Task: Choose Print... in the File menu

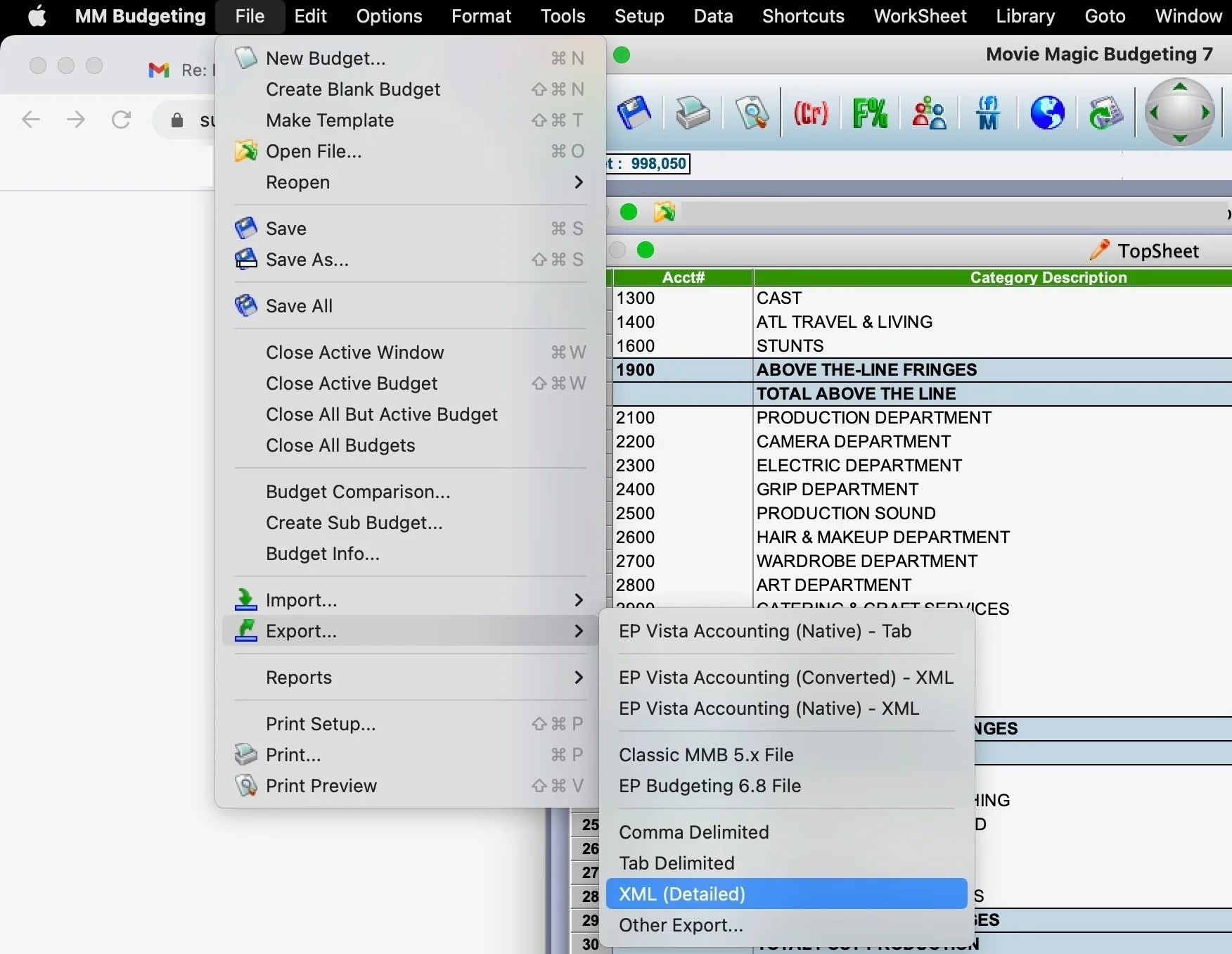Action: pyautogui.click(x=410, y=755)
